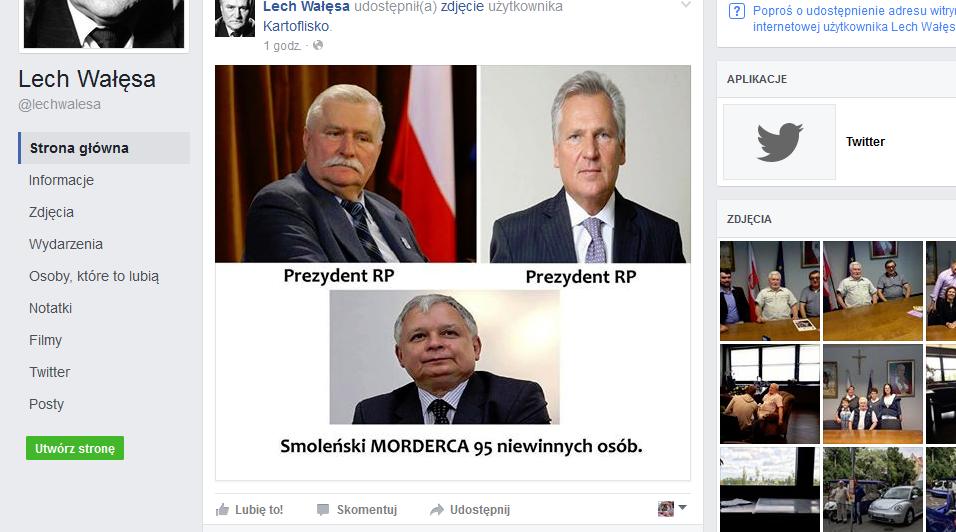Image resolution: width=956 pixels, height=532 pixels.
Task: Click the Lubię to! thumbs-up icon
Action: click(x=223, y=509)
